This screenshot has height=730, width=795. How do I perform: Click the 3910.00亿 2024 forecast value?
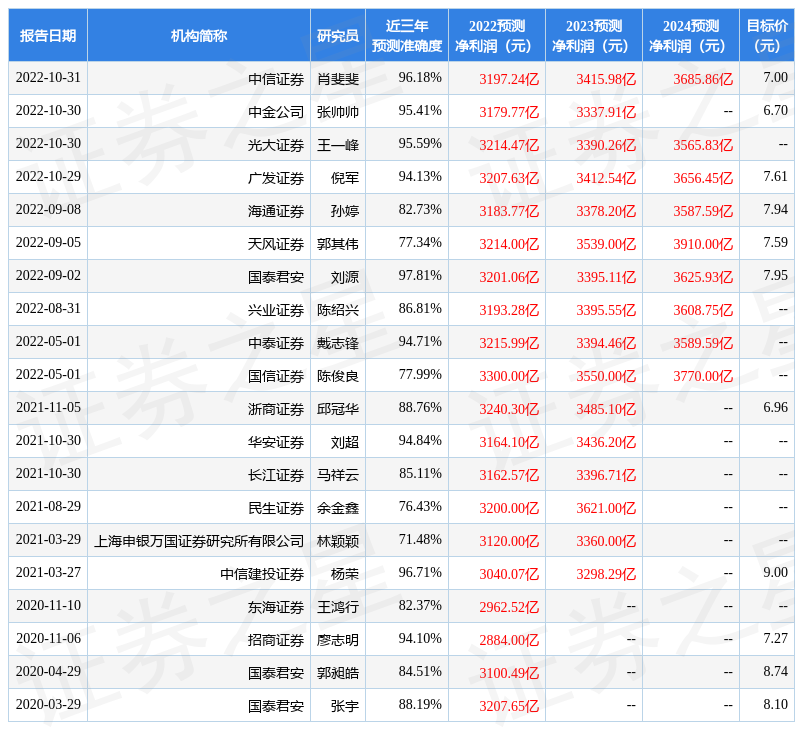[x=703, y=243]
